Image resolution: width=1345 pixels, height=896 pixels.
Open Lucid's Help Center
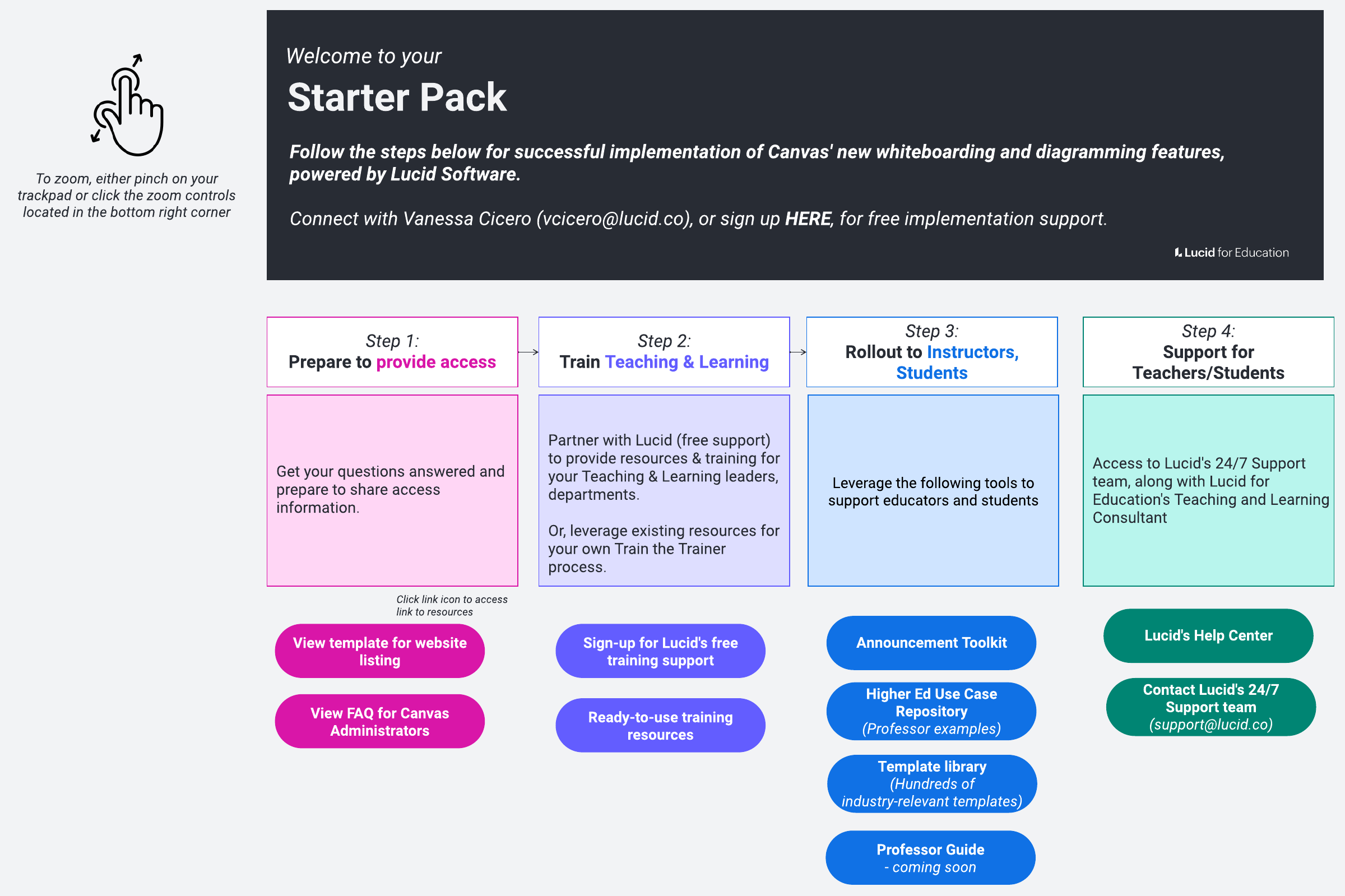[1208, 635]
